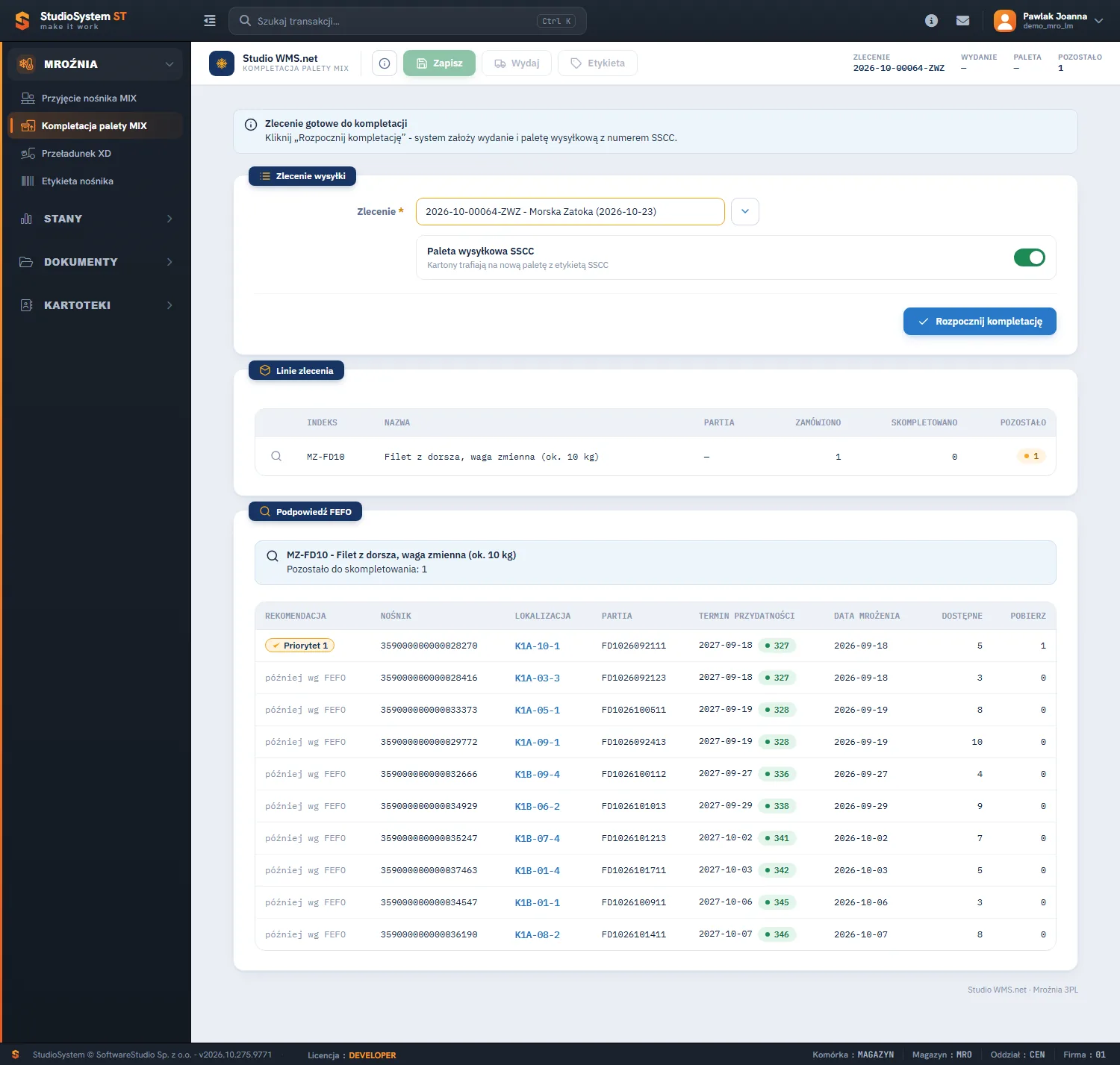
Task: Click the user avatar icon for Pawlak Joanna
Action: [1005, 21]
